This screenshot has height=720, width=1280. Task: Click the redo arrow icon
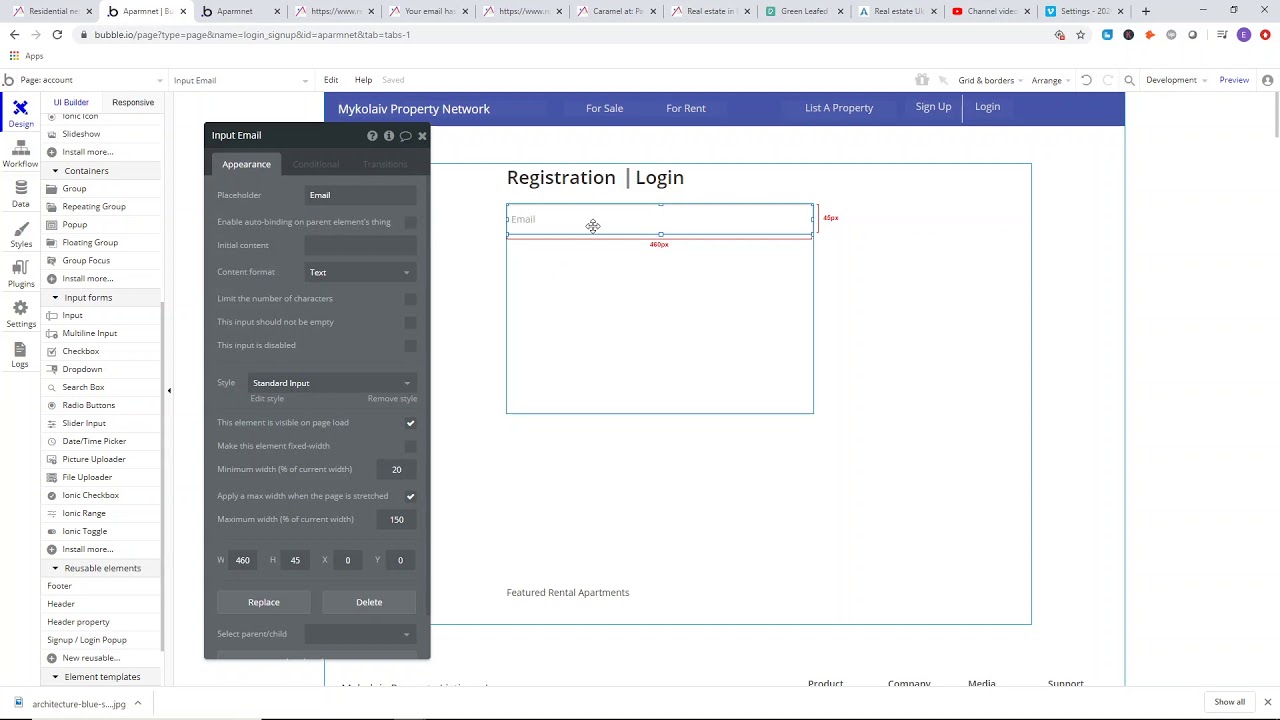pos(1107,80)
